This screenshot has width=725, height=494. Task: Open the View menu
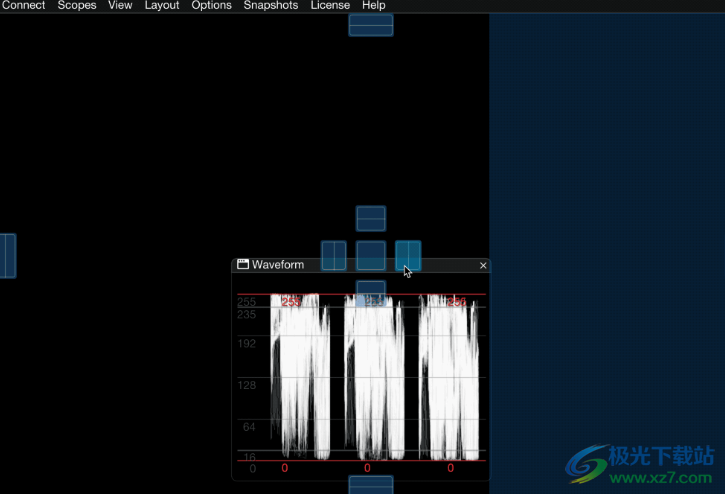click(x=120, y=5)
